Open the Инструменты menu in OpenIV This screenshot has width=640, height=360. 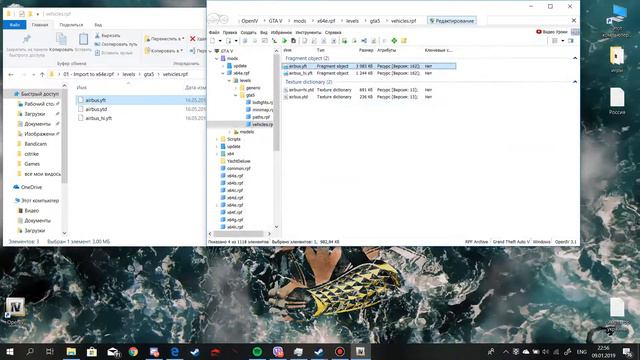[x=308, y=32]
